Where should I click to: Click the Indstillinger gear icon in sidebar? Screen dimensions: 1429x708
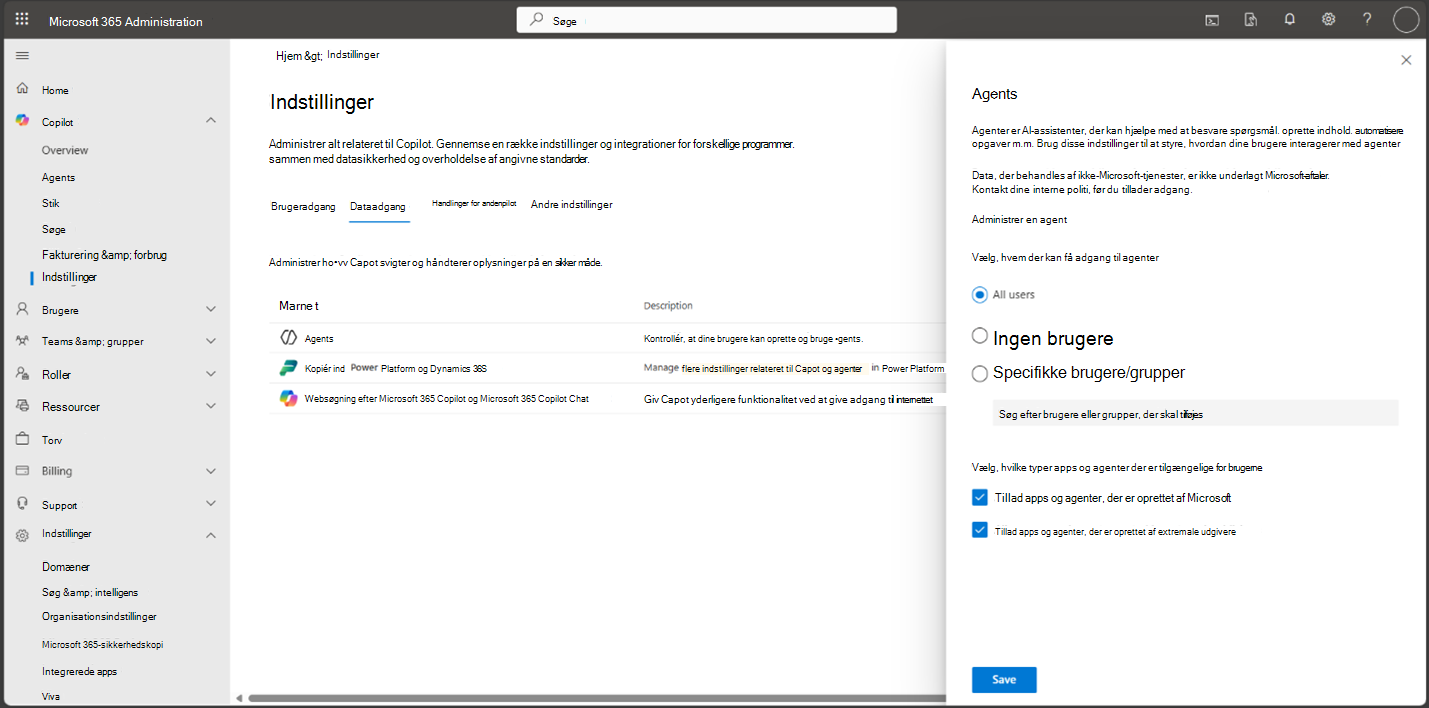[x=22, y=535]
